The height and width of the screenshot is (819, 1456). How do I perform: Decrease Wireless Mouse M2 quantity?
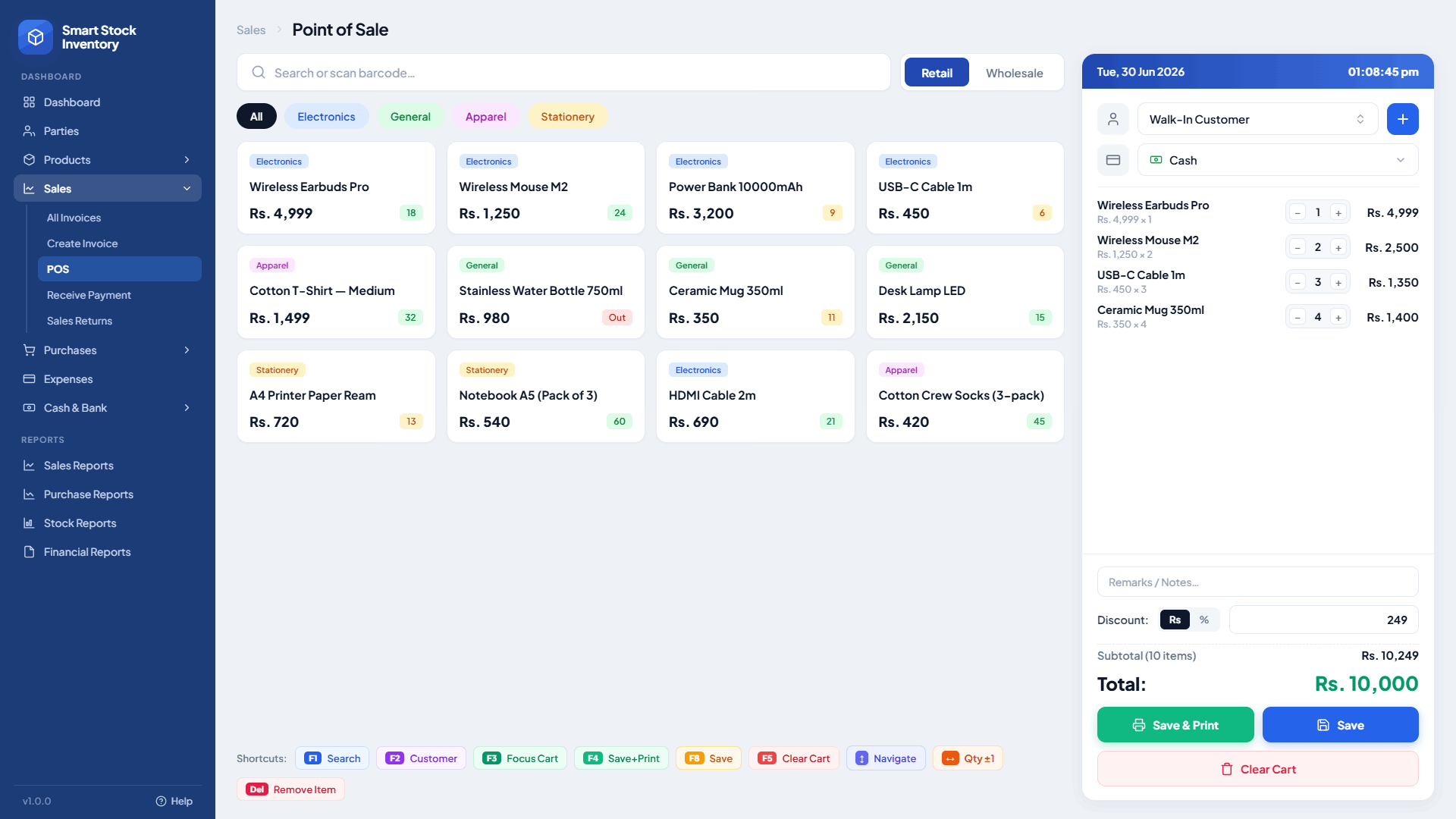(1298, 248)
